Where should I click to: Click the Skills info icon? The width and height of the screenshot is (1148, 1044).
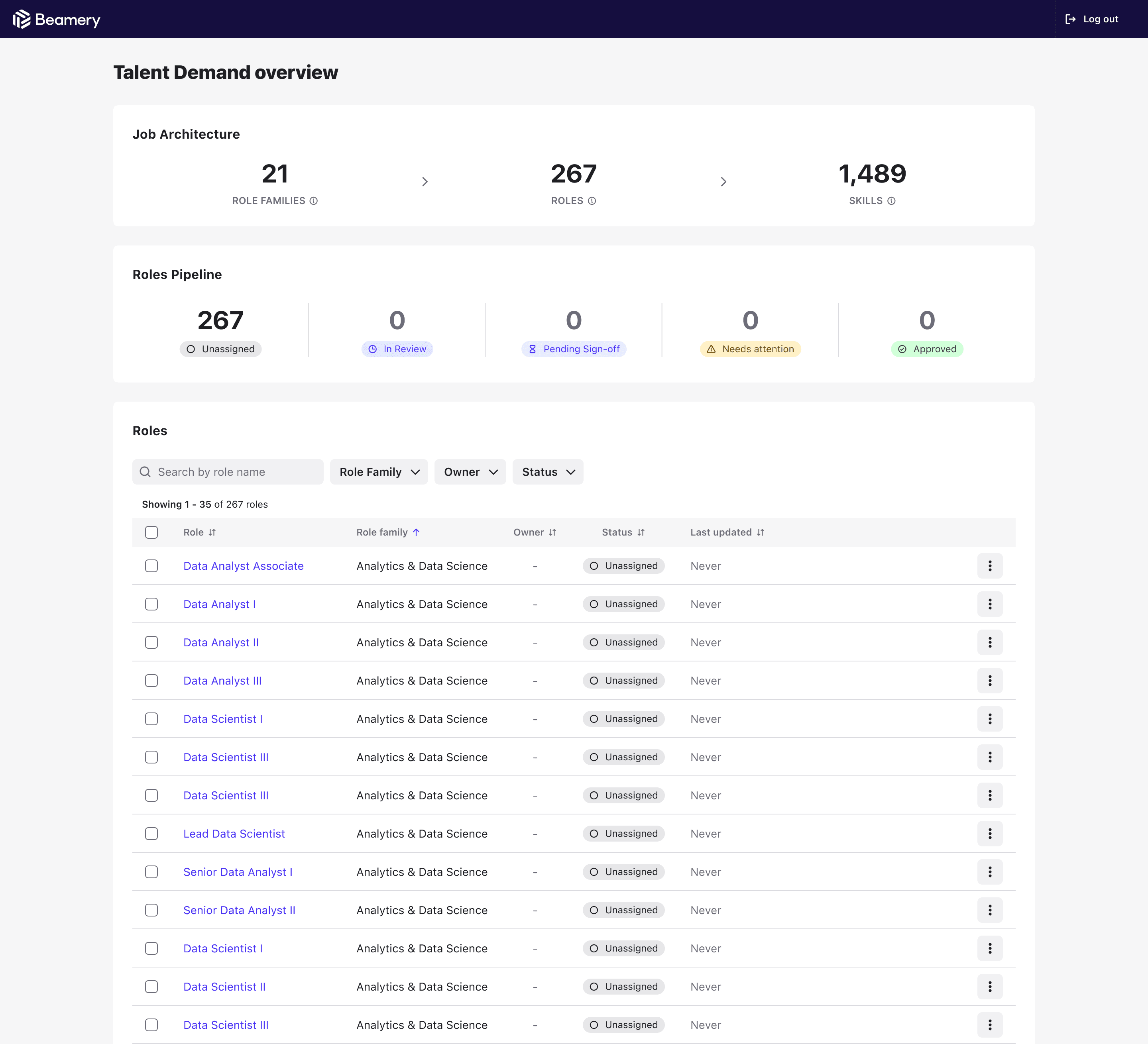pyautogui.click(x=891, y=201)
